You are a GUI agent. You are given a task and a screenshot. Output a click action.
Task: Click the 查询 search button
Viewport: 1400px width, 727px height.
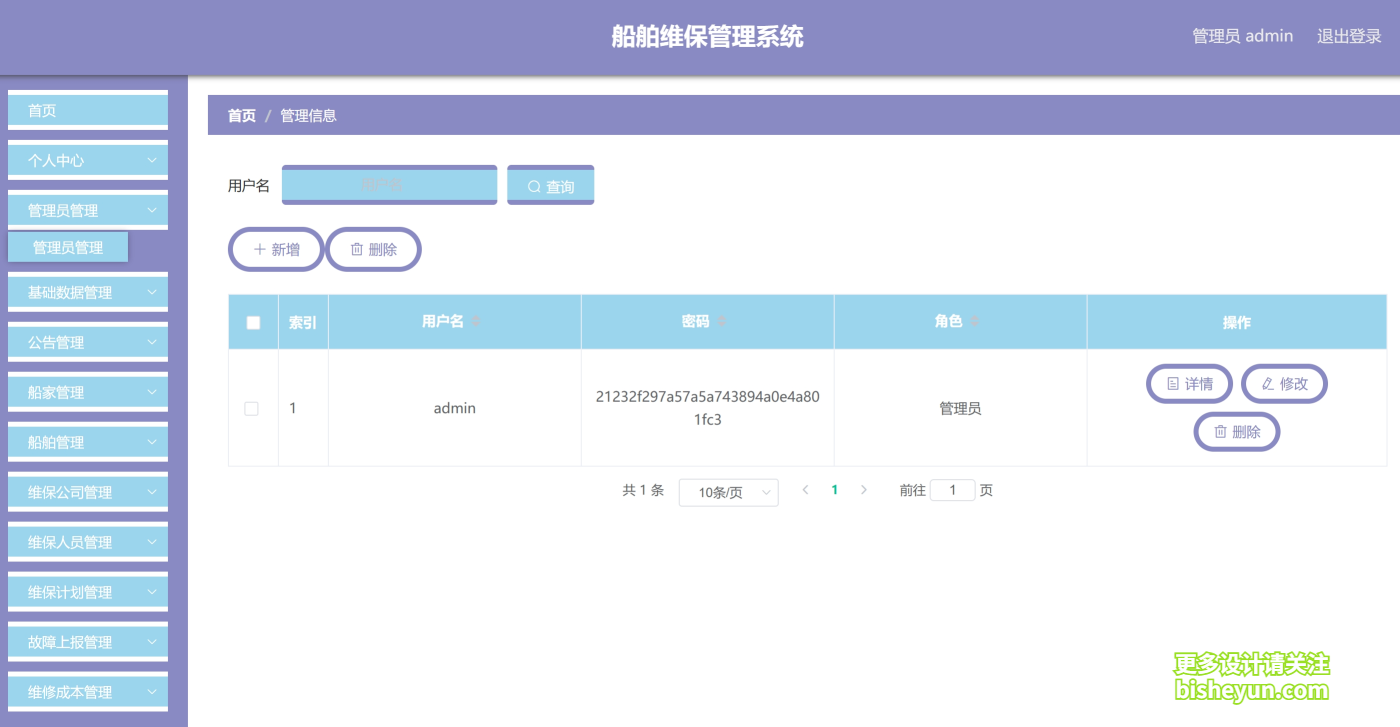click(551, 185)
